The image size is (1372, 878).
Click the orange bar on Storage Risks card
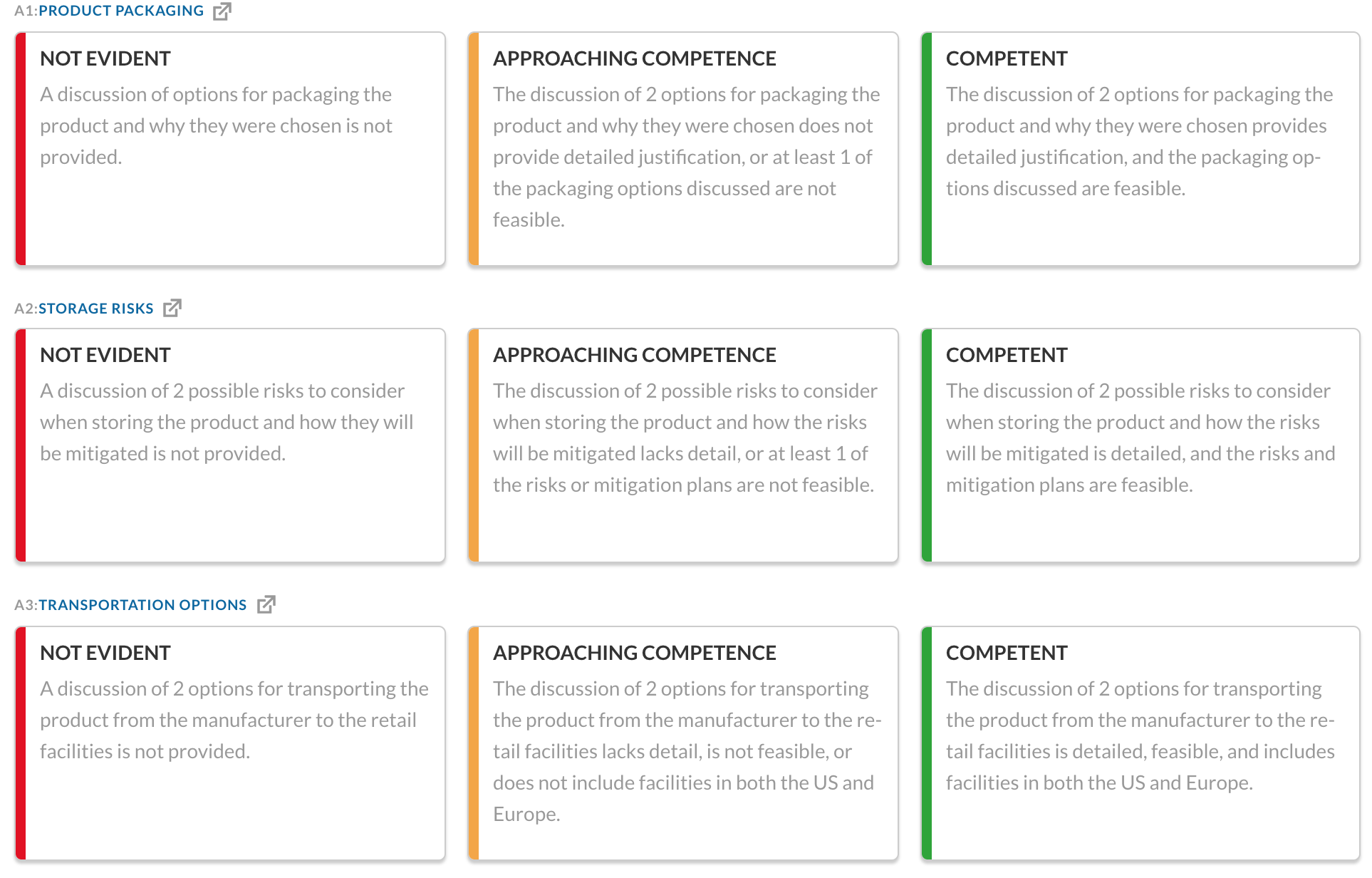tap(474, 445)
